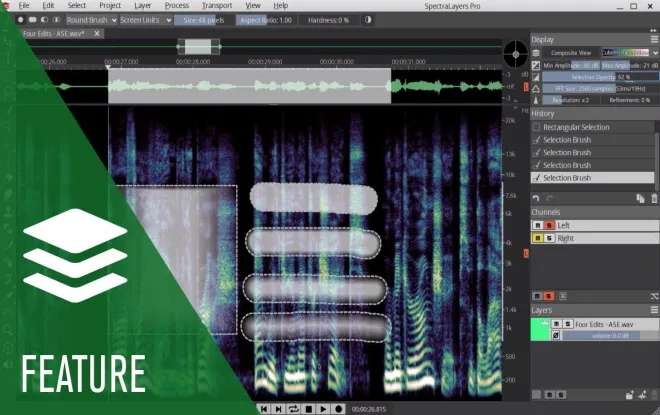Select the add-to-selection mode icon
Image resolution: width=660 pixels, height=415 pixels.
pos(32,20)
